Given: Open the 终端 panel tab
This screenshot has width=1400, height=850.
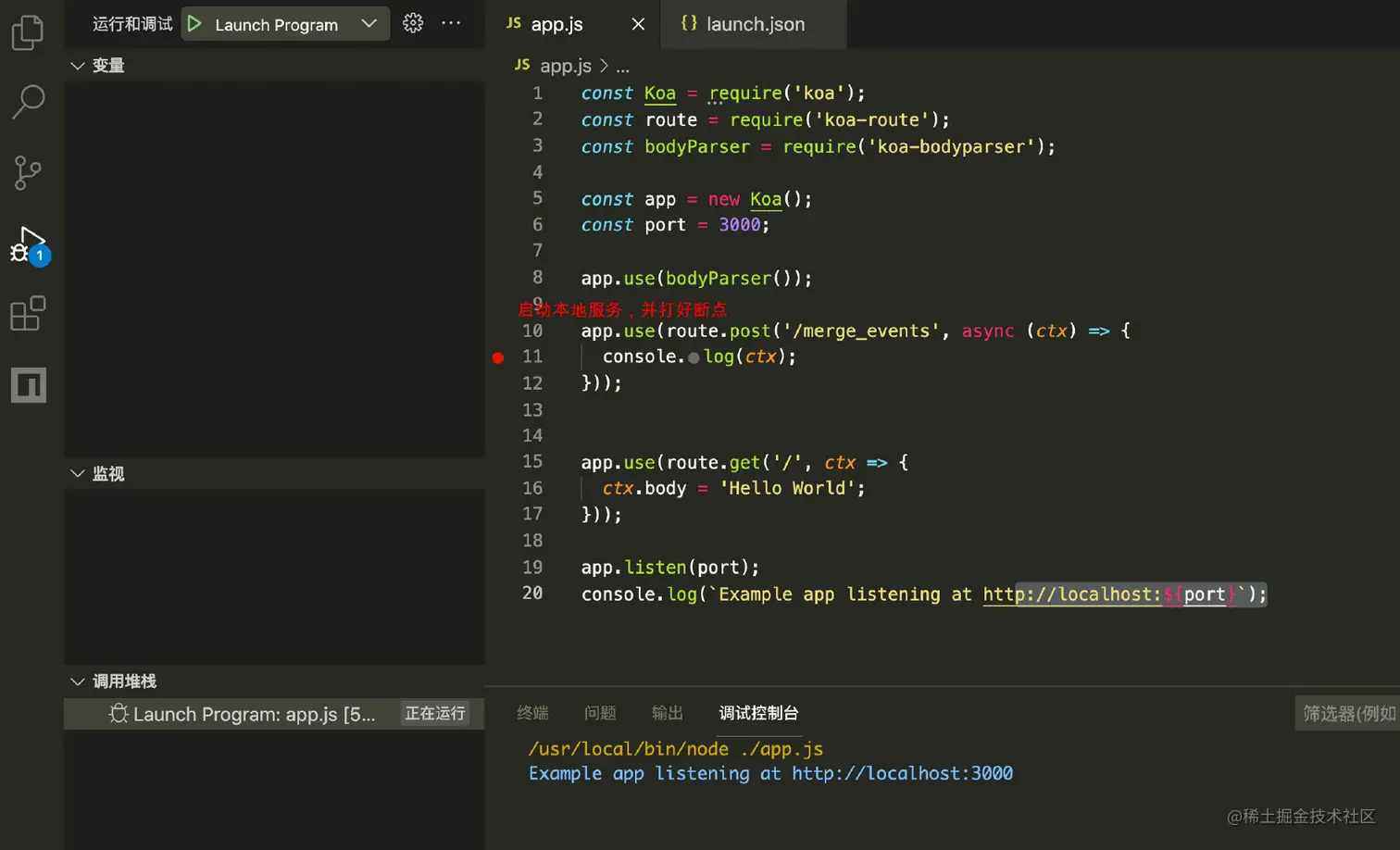Looking at the screenshot, I should click(x=532, y=713).
